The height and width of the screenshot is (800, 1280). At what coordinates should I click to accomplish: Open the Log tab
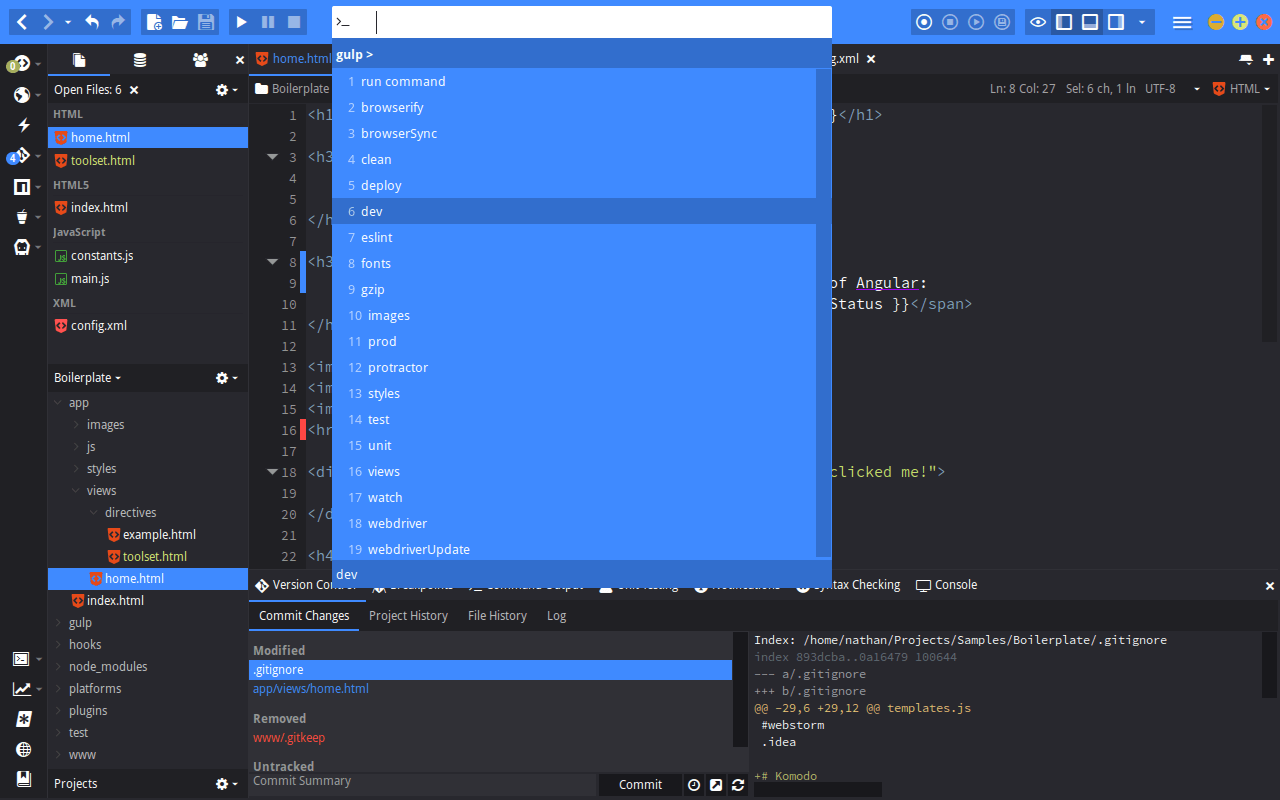tap(557, 616)
